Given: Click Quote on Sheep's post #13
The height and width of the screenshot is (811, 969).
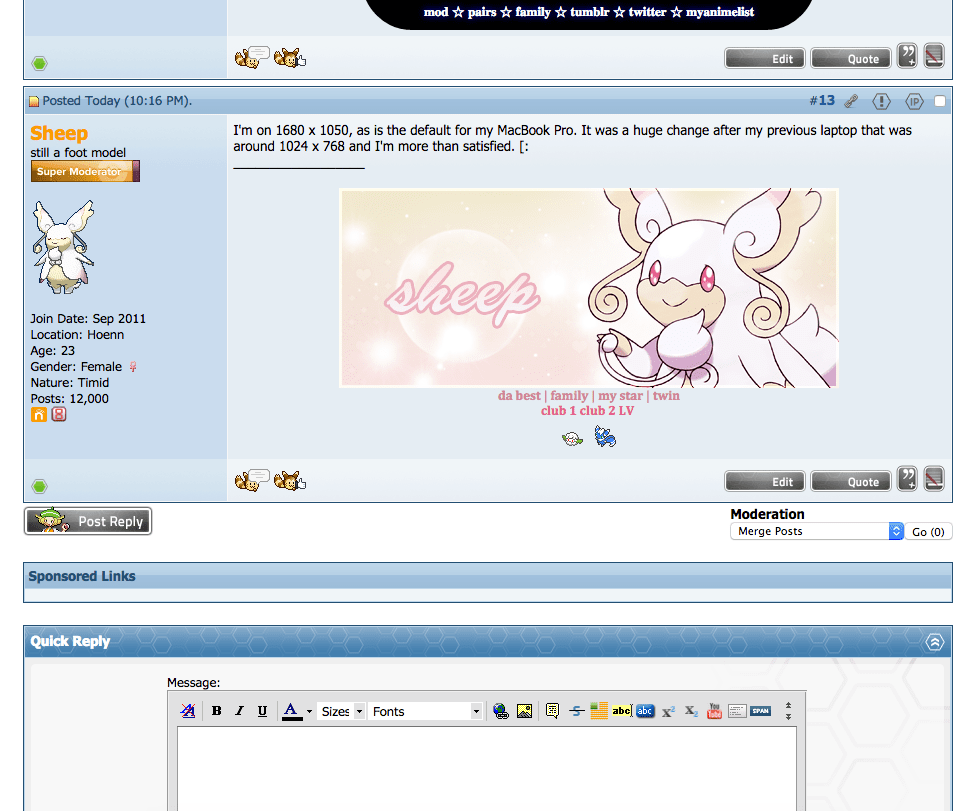Looking at the screenshot, I should [851, 481].
